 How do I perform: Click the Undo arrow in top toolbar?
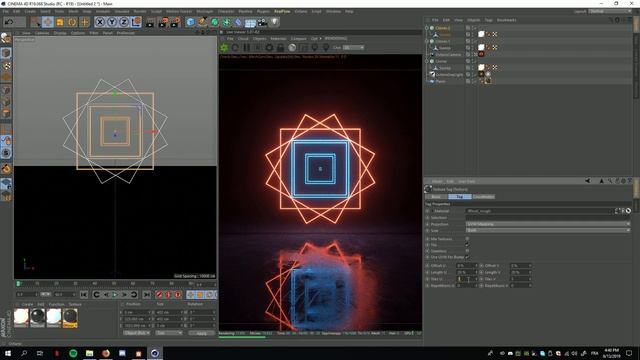coord(9,22)
